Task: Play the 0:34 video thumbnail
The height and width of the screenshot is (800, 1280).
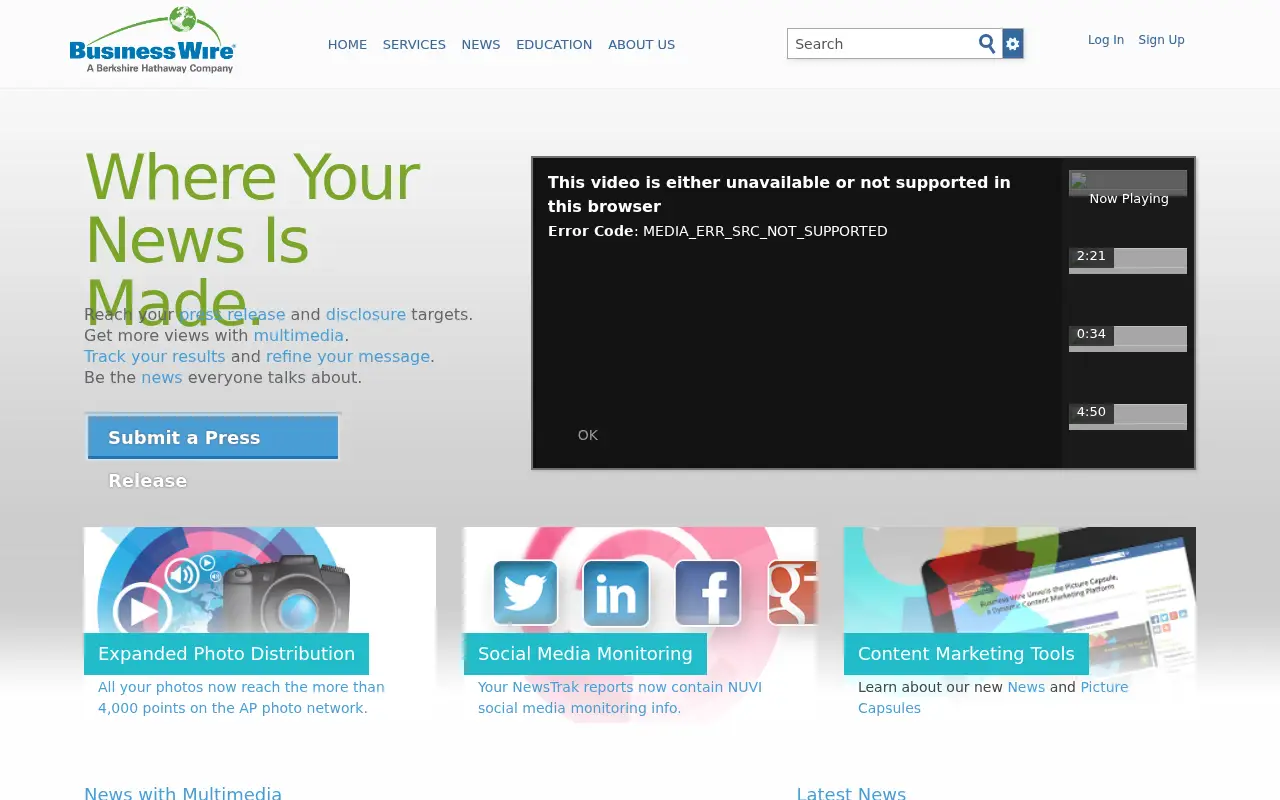Action: click(1128, 338)
